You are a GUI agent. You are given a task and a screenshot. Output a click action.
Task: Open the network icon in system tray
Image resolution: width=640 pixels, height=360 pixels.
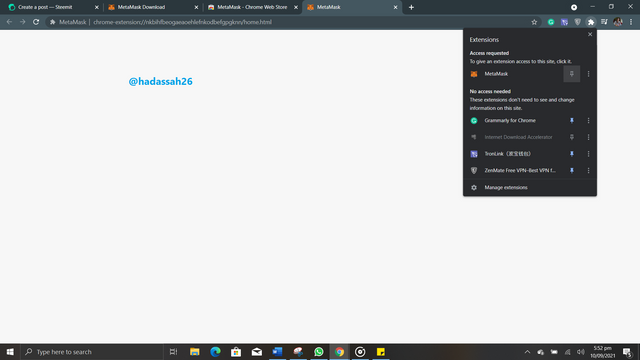click(567, 351)
